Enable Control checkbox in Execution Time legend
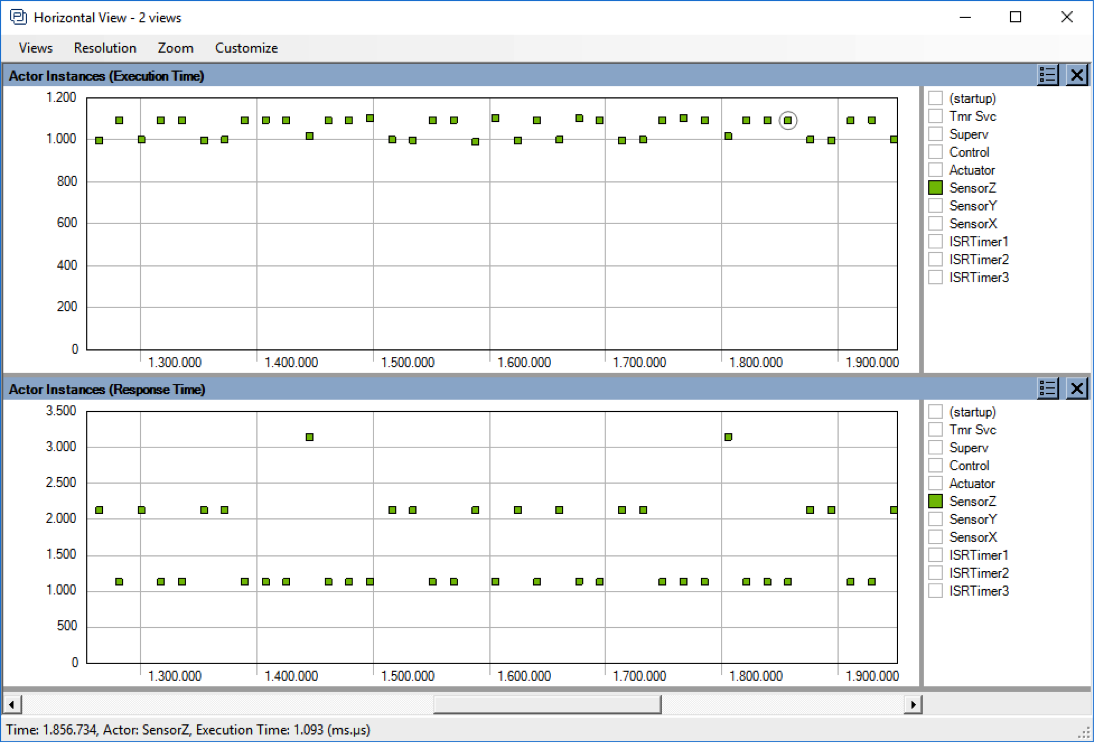The width and height of the screenshot is (1094, 743). [936, 152]
